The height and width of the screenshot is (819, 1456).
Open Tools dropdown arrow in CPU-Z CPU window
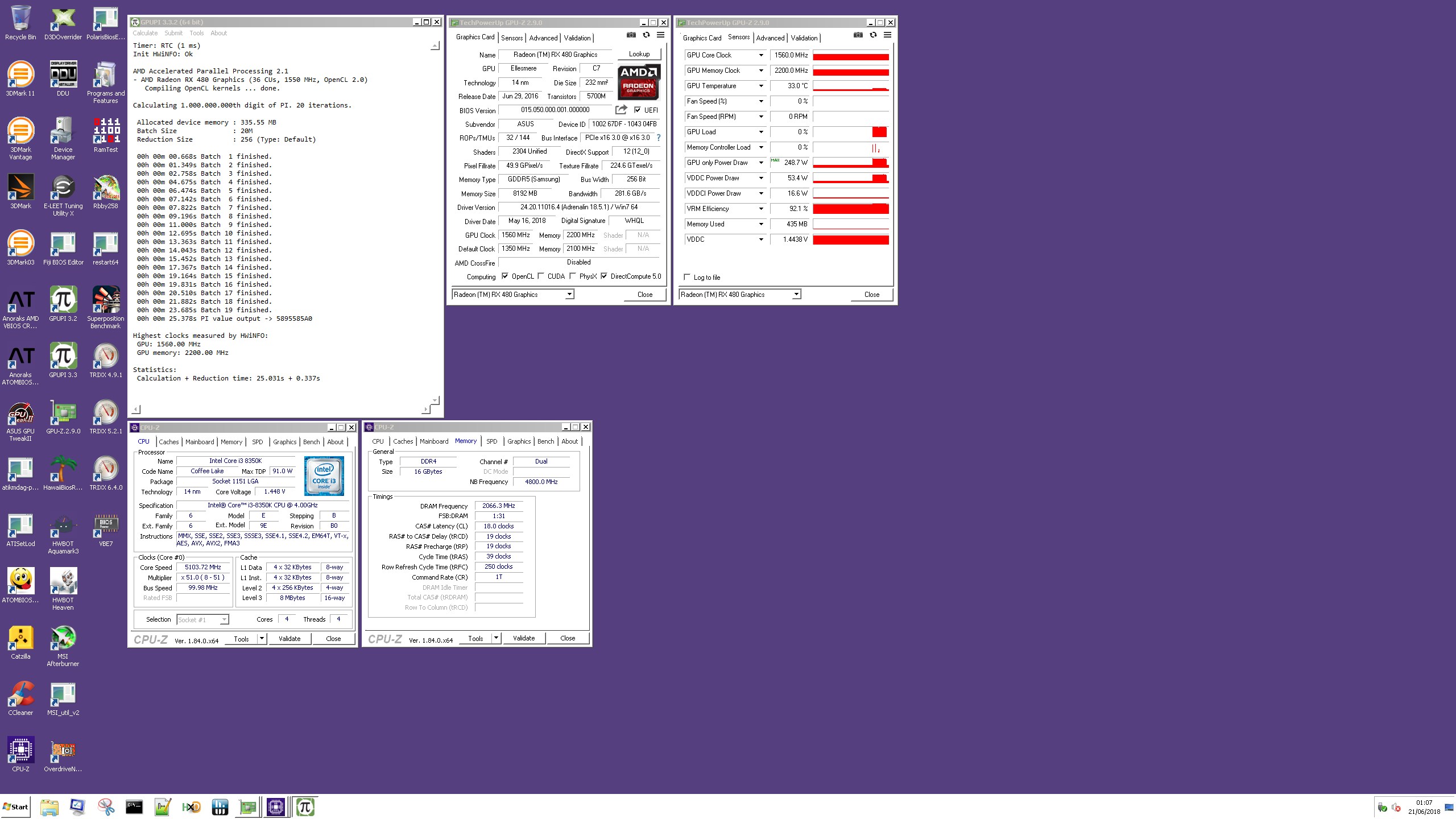[x=262, y=639]
